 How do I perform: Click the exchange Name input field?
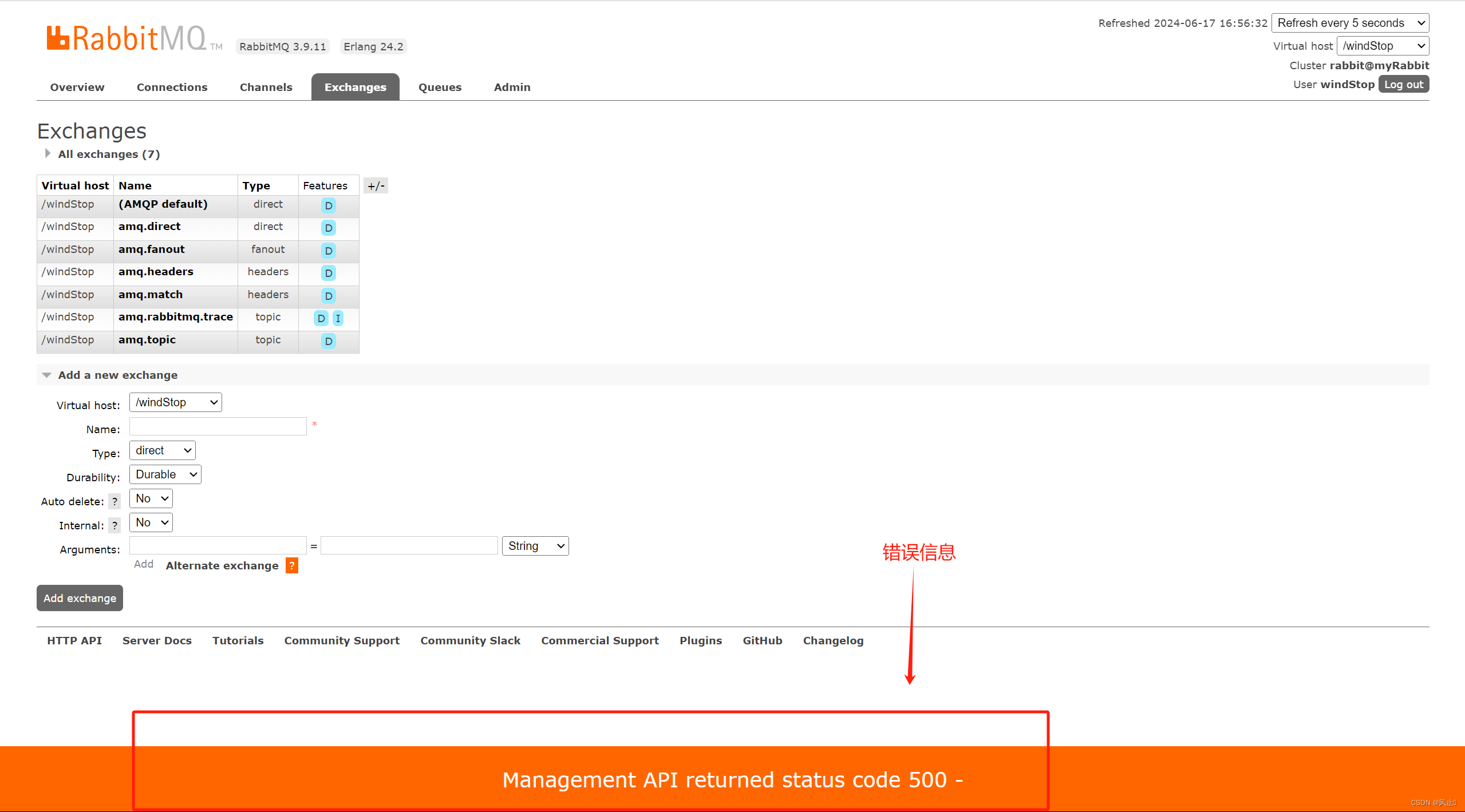218,427
